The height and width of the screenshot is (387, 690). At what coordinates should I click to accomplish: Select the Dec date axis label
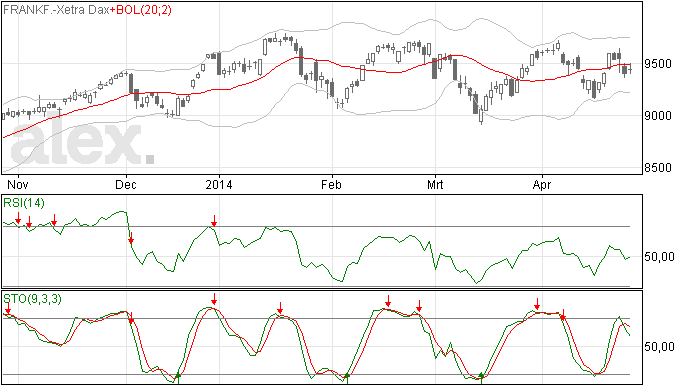tap(126, 184)
